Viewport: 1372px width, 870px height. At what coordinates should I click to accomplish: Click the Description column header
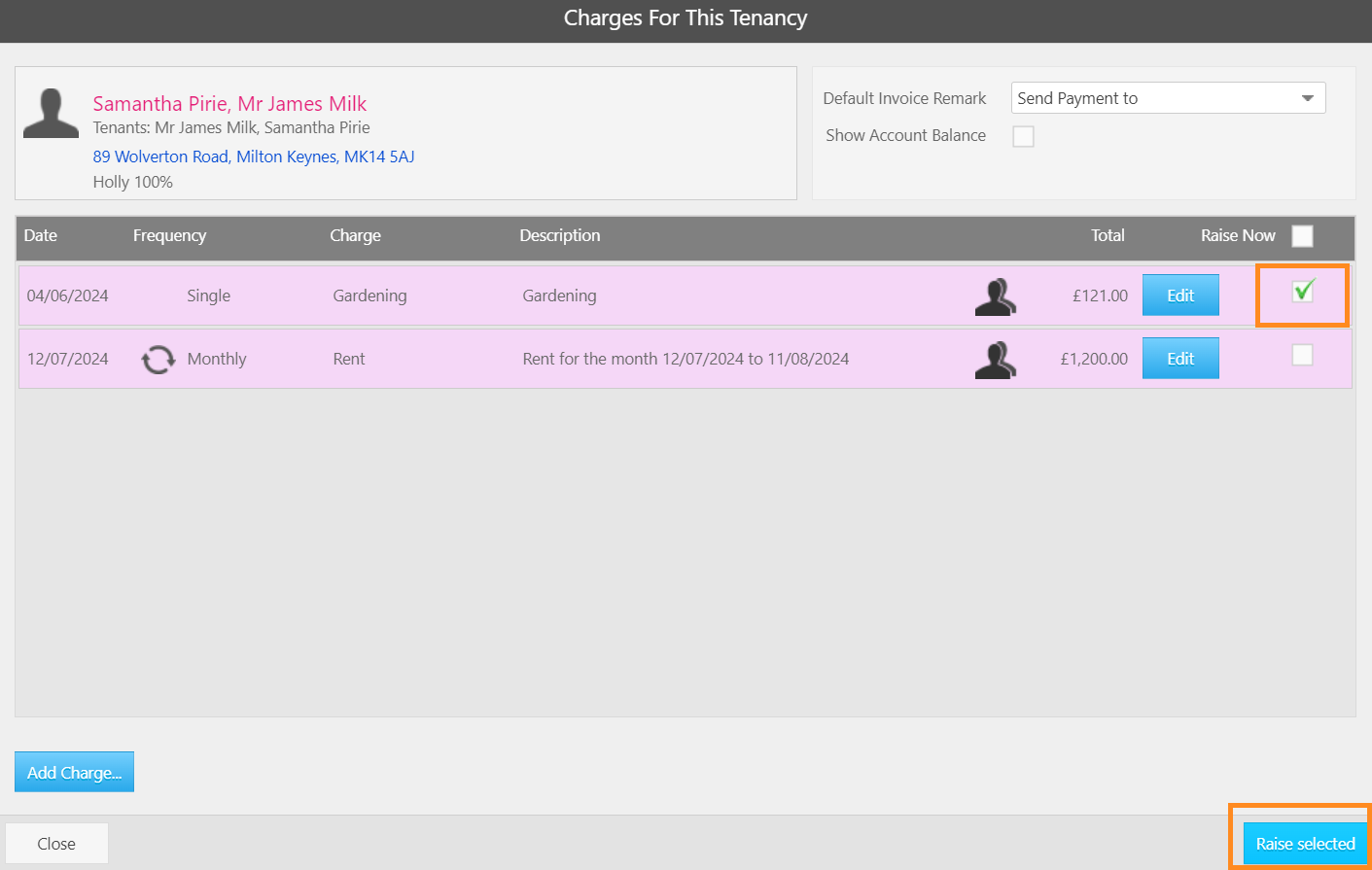[559, 235]
